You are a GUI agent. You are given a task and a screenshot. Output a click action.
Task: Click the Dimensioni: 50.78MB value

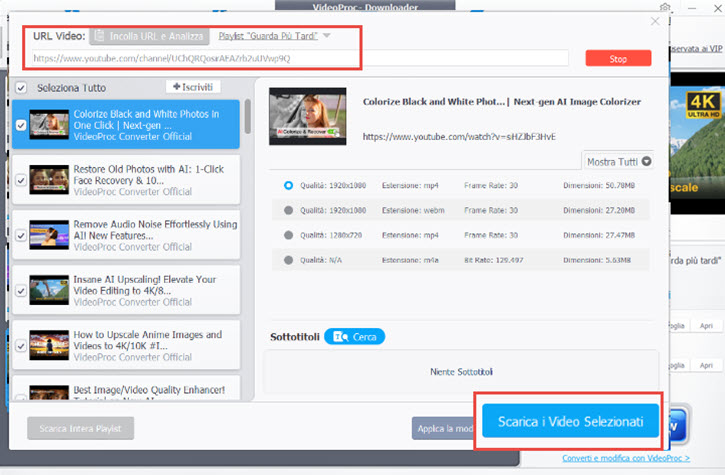(599, 185)
